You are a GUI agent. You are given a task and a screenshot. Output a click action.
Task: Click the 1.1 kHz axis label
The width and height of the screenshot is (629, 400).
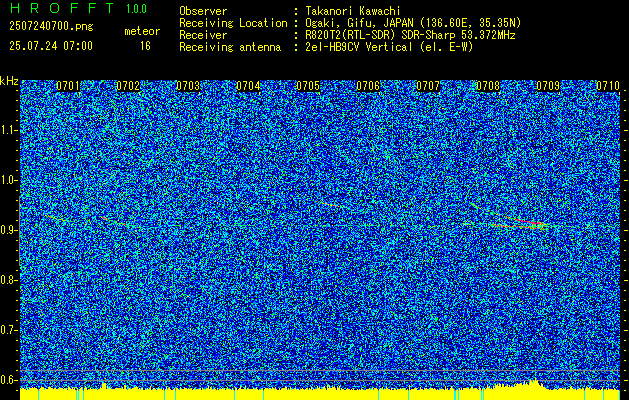8,130
